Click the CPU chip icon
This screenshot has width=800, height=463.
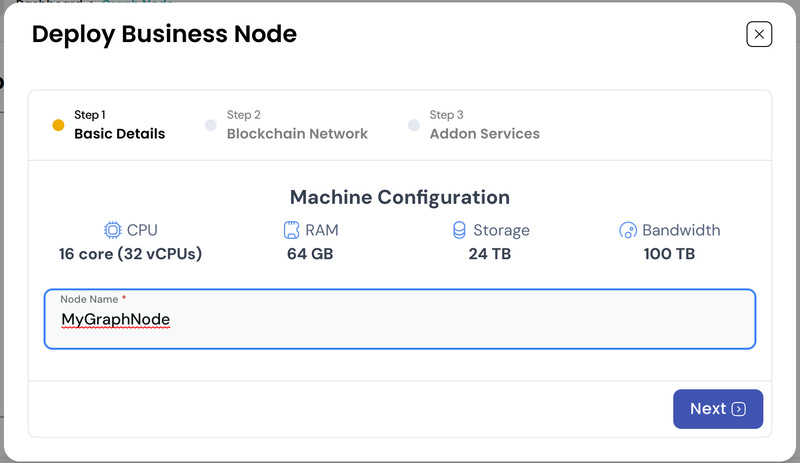112,230
